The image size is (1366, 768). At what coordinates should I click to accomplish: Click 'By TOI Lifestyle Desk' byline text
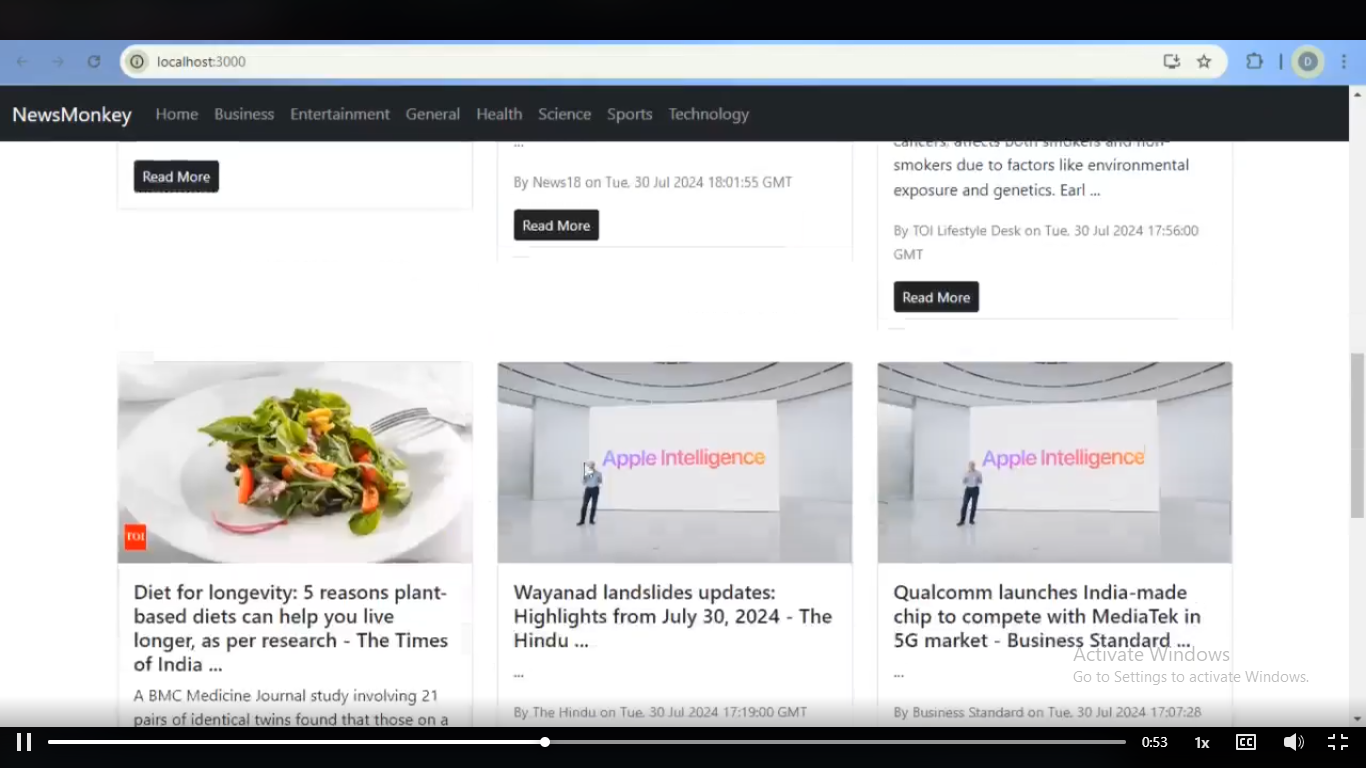(1046, 242)
